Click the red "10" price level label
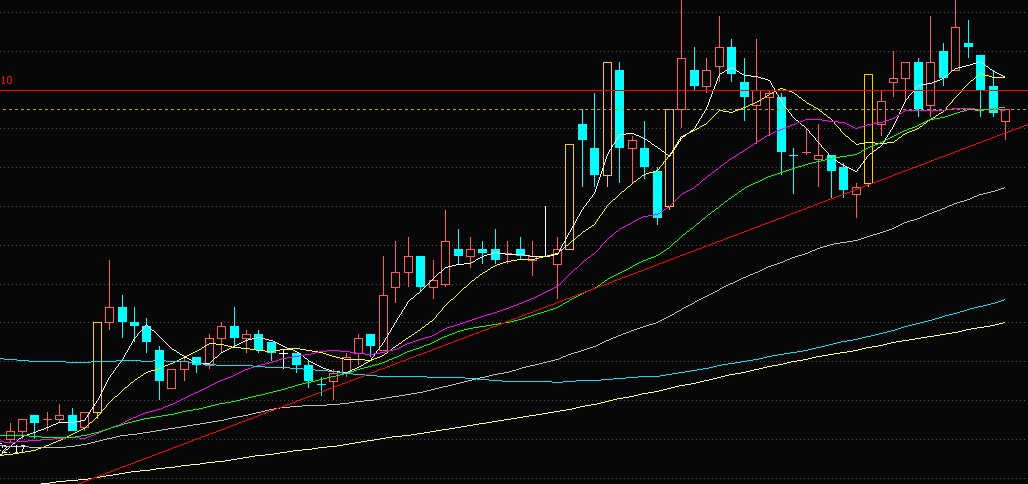 (x=7, y=80)
